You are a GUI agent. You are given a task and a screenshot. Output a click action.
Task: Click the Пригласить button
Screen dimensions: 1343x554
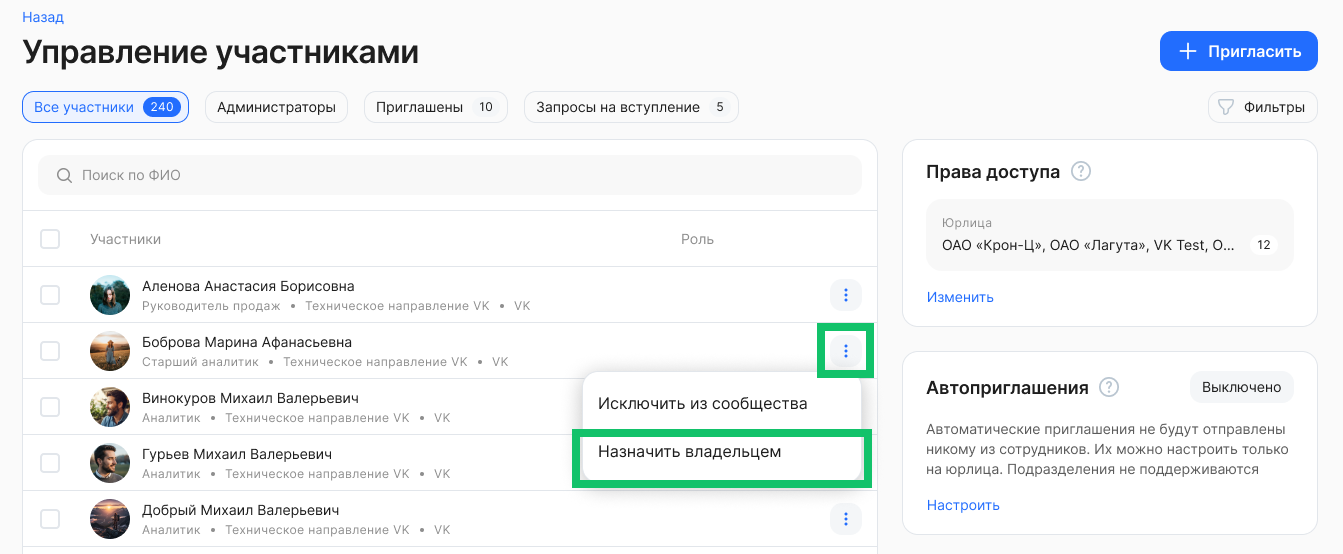pyautogui.click(x=1239, y=51)
